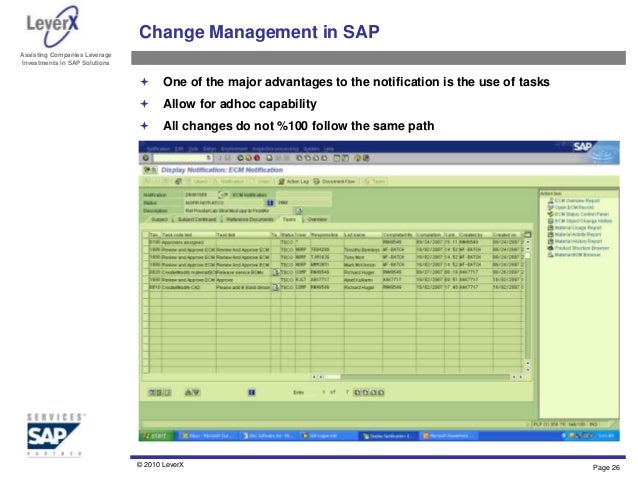
Task: Open Product Structure Browser link
Action: [579, 248]
